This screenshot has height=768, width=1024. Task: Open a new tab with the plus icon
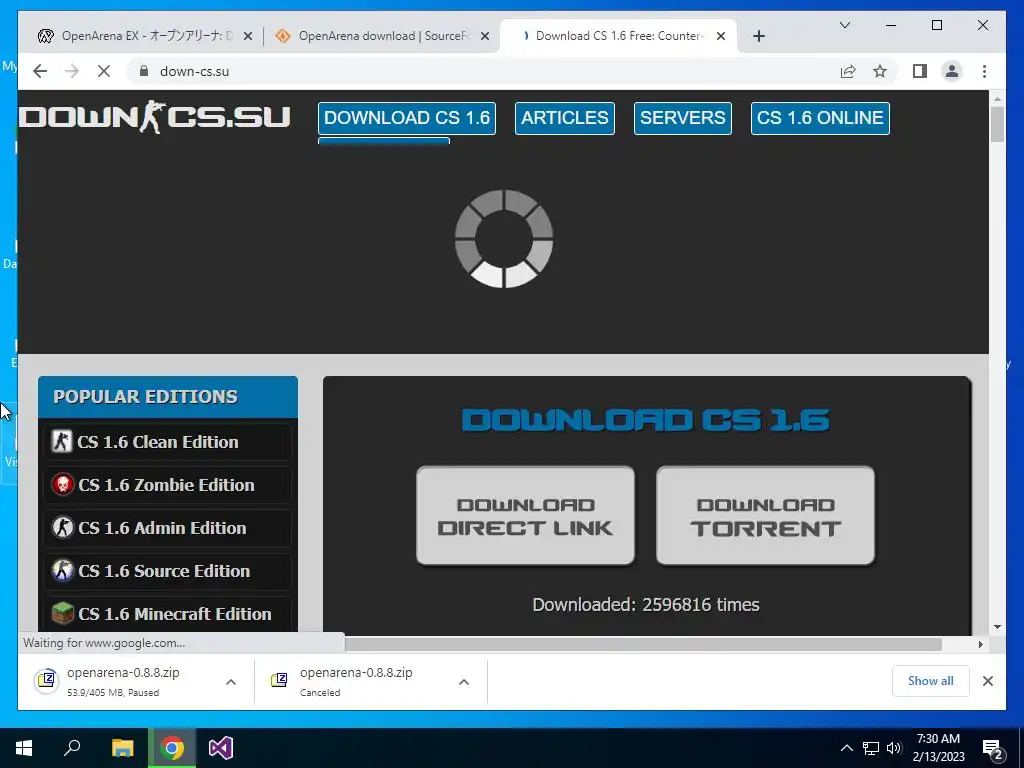(758, 37)
